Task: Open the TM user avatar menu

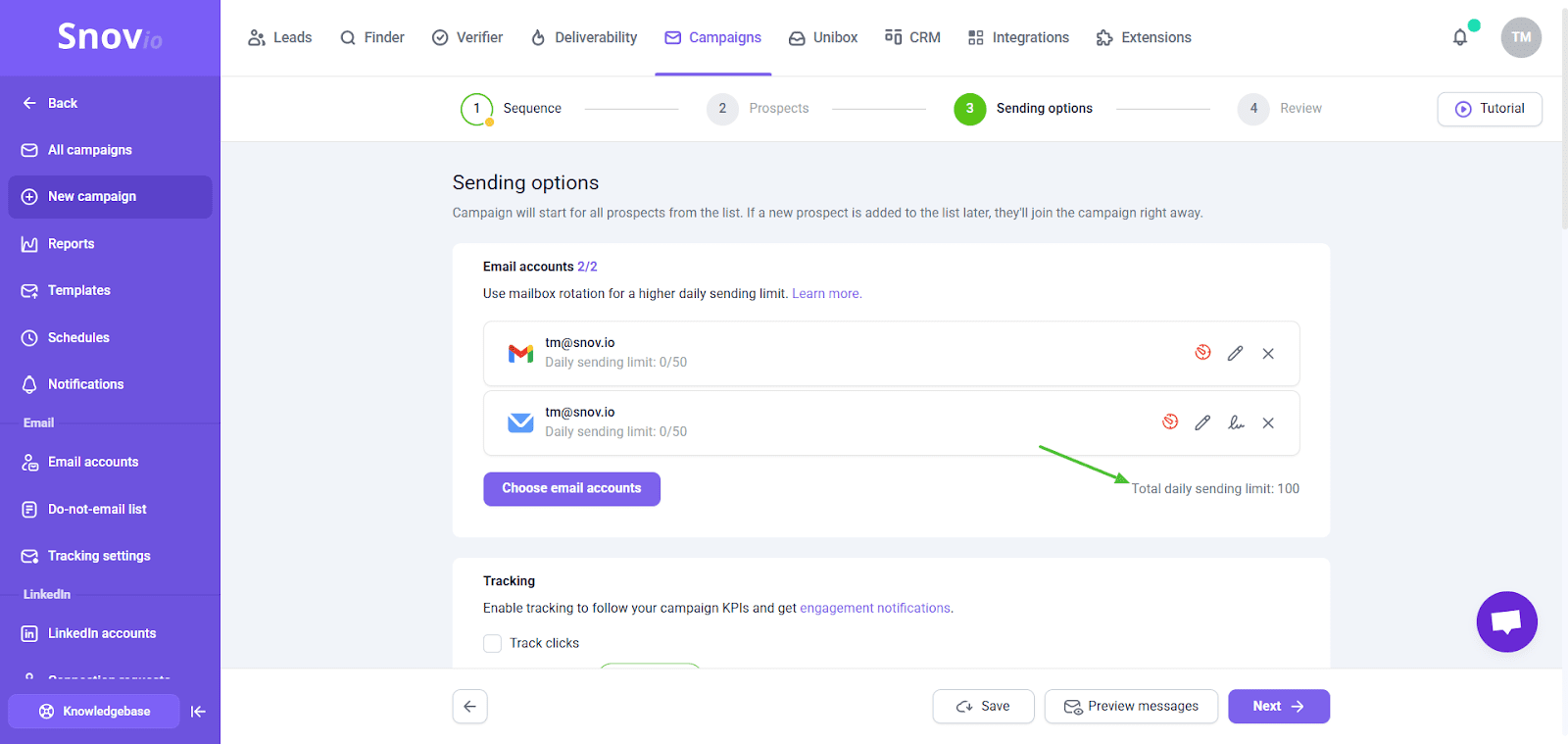Action: (x=1521, y=37)
